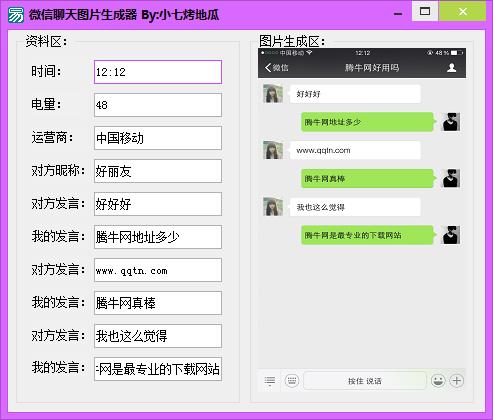
Task: Click the 电量: label
Action: (x=46, y=104)
